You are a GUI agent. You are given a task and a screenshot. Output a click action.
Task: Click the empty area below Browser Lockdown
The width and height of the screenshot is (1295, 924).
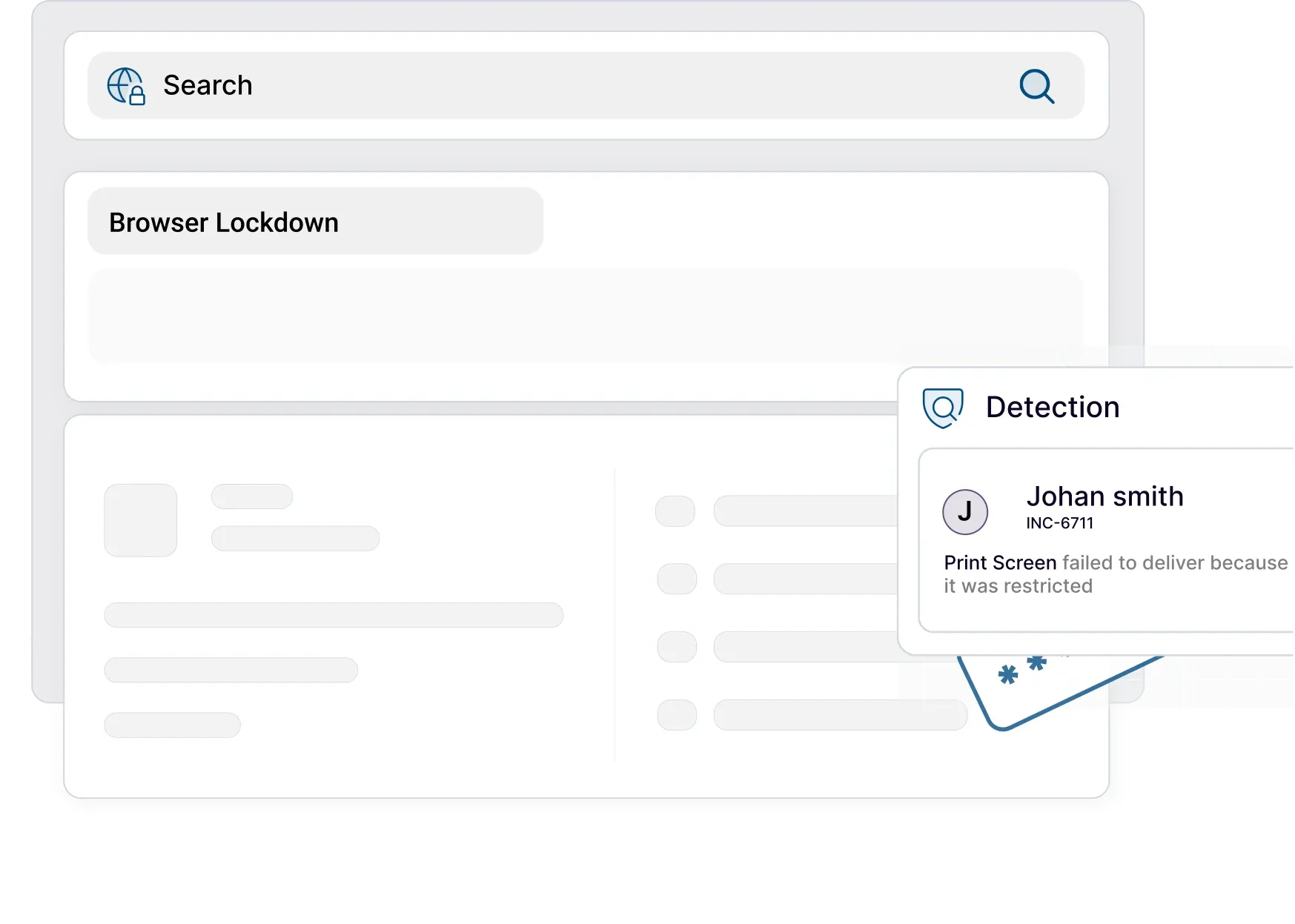click(x=585, y=316)
